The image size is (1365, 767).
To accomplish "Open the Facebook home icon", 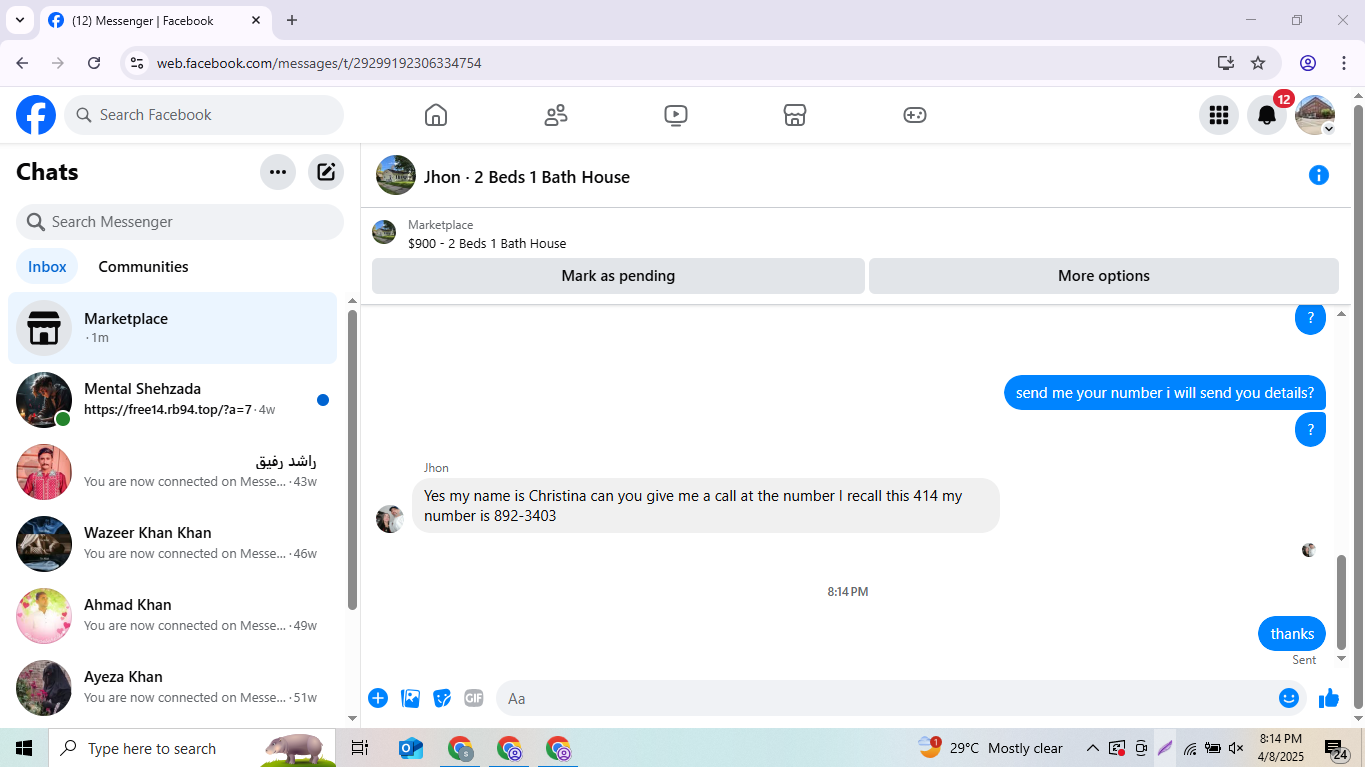I will point(436,115).
